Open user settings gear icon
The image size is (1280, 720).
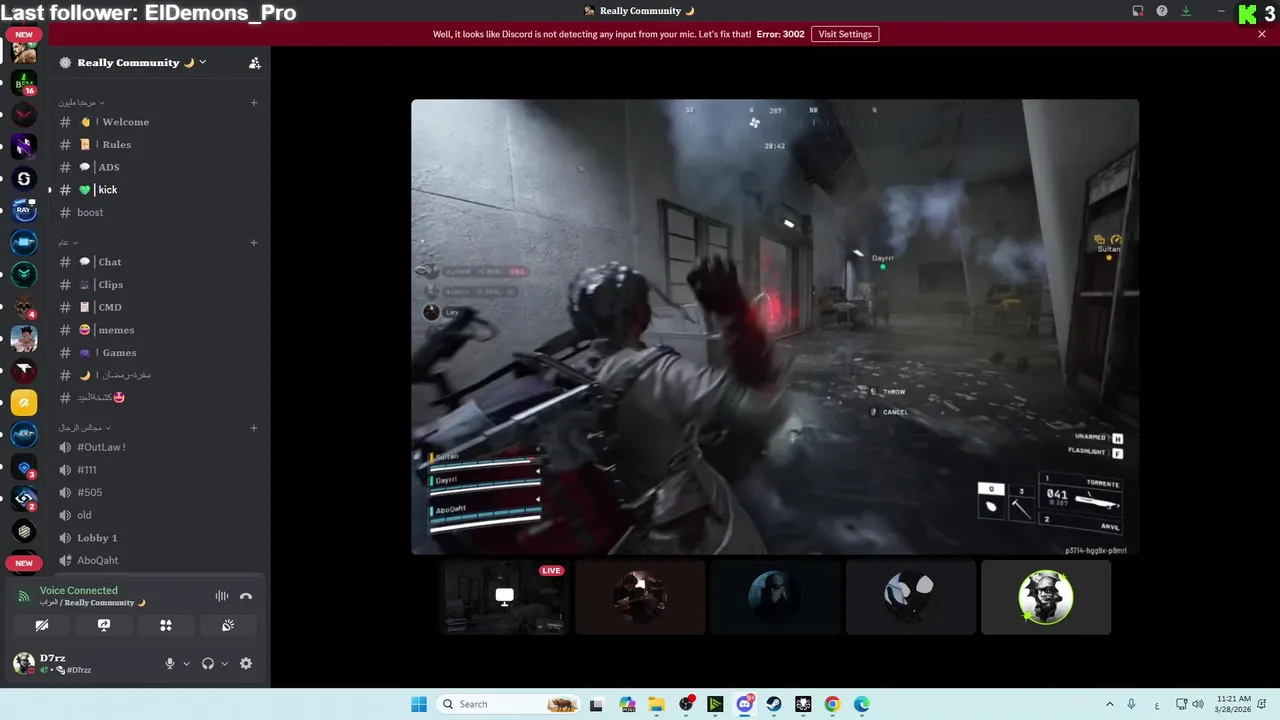click(246, 663)
